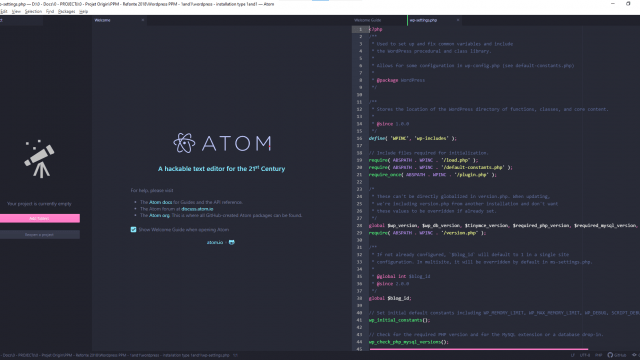Click the PHP grammar selector in status bar
Image resolution: width=640 pixels, height=360 pixels.
click(x=598, y=355)
